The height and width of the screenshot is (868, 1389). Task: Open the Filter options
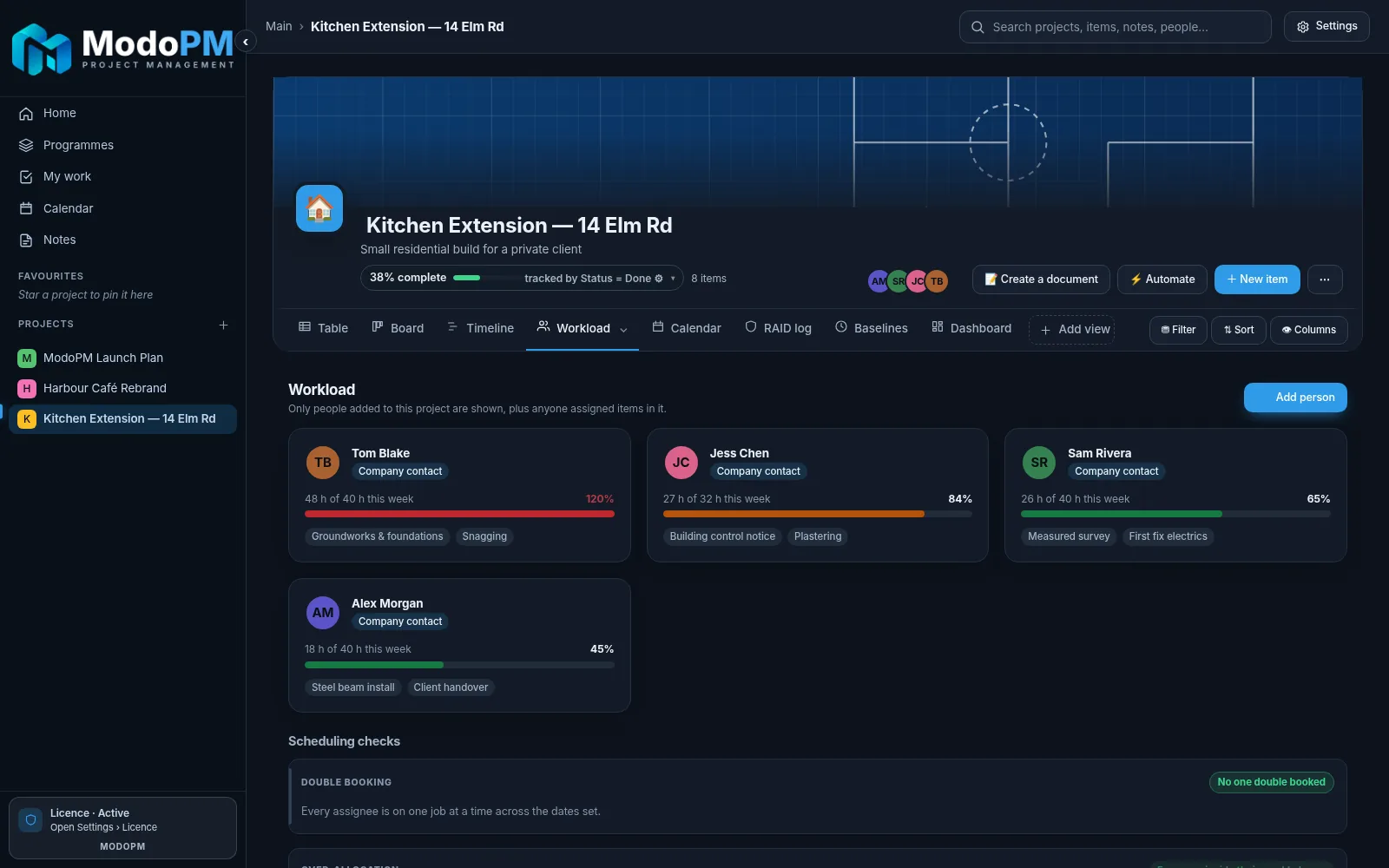click(1178, 330)
